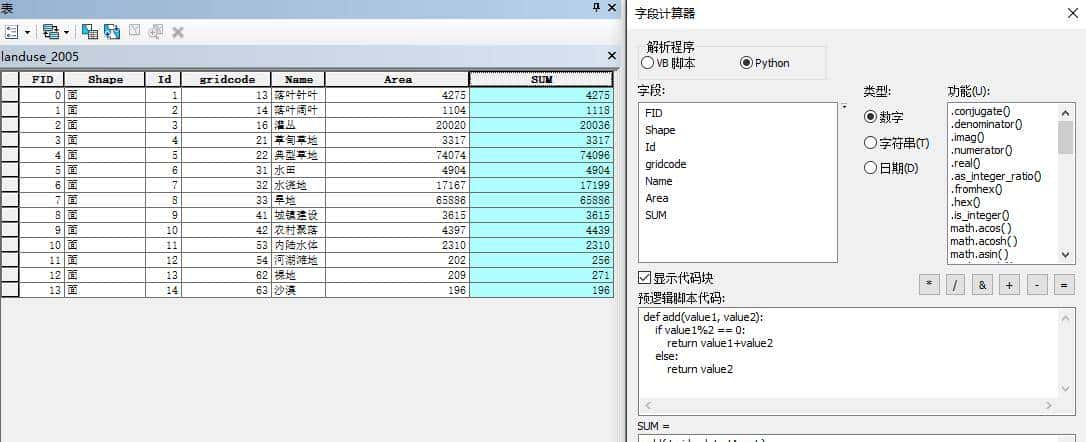Click Area cell with value 20020
1086x442 pixels.
pos(398,125)
